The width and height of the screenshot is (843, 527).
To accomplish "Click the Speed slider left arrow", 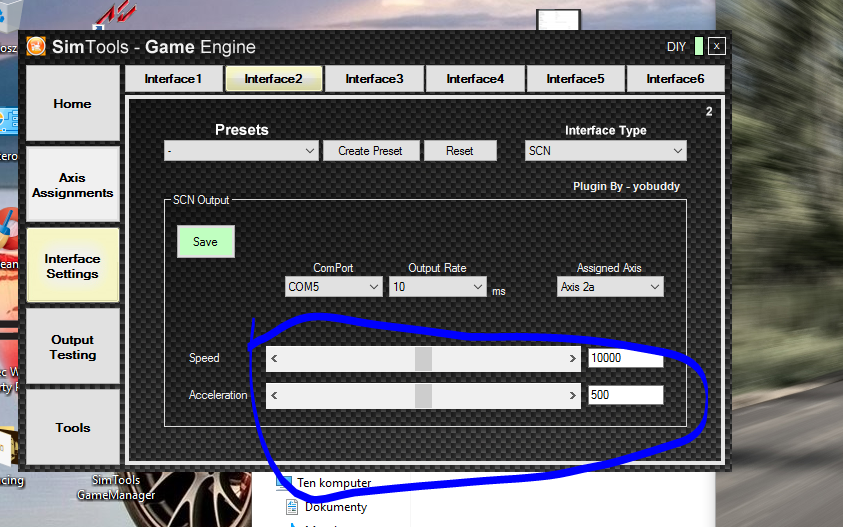I will 274,359.
